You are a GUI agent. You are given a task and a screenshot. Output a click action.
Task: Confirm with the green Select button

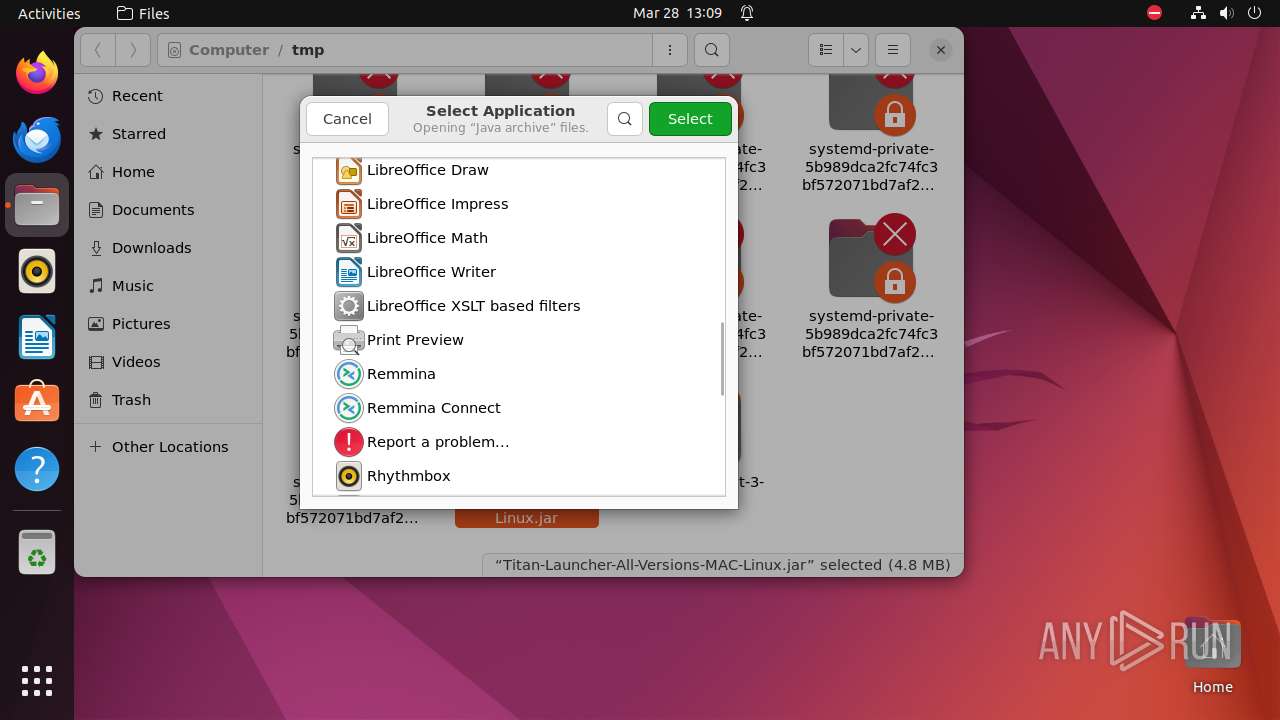click(x=690, y=119)
